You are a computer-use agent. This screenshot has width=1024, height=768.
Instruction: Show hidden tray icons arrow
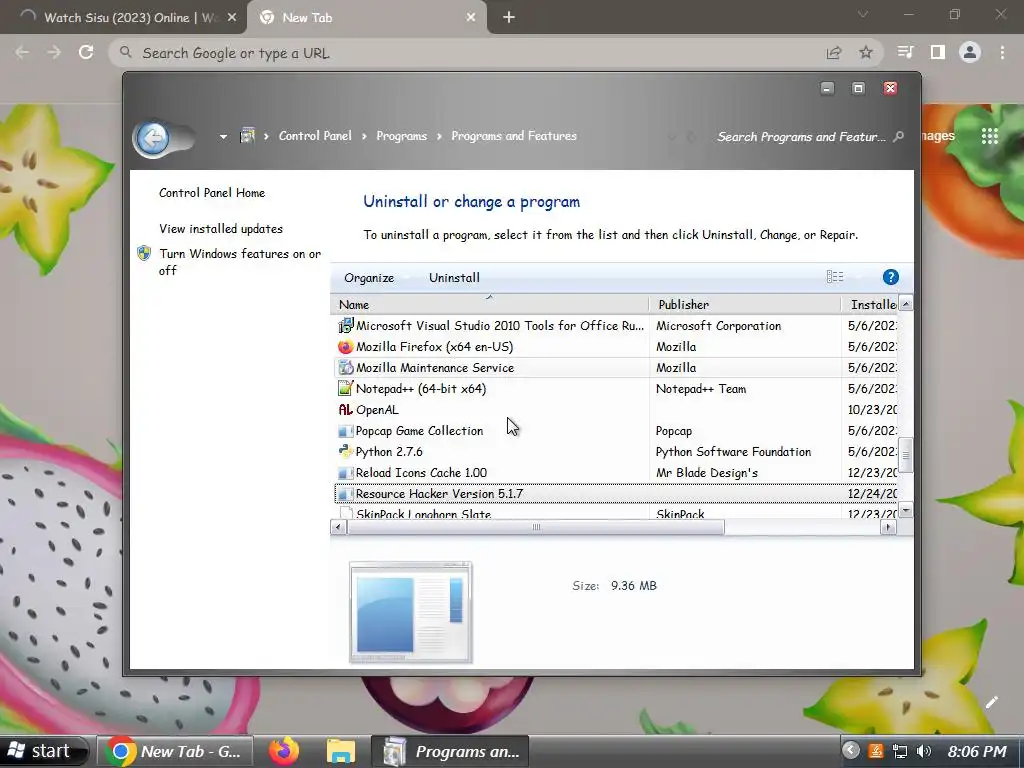[x=850, y=750]
